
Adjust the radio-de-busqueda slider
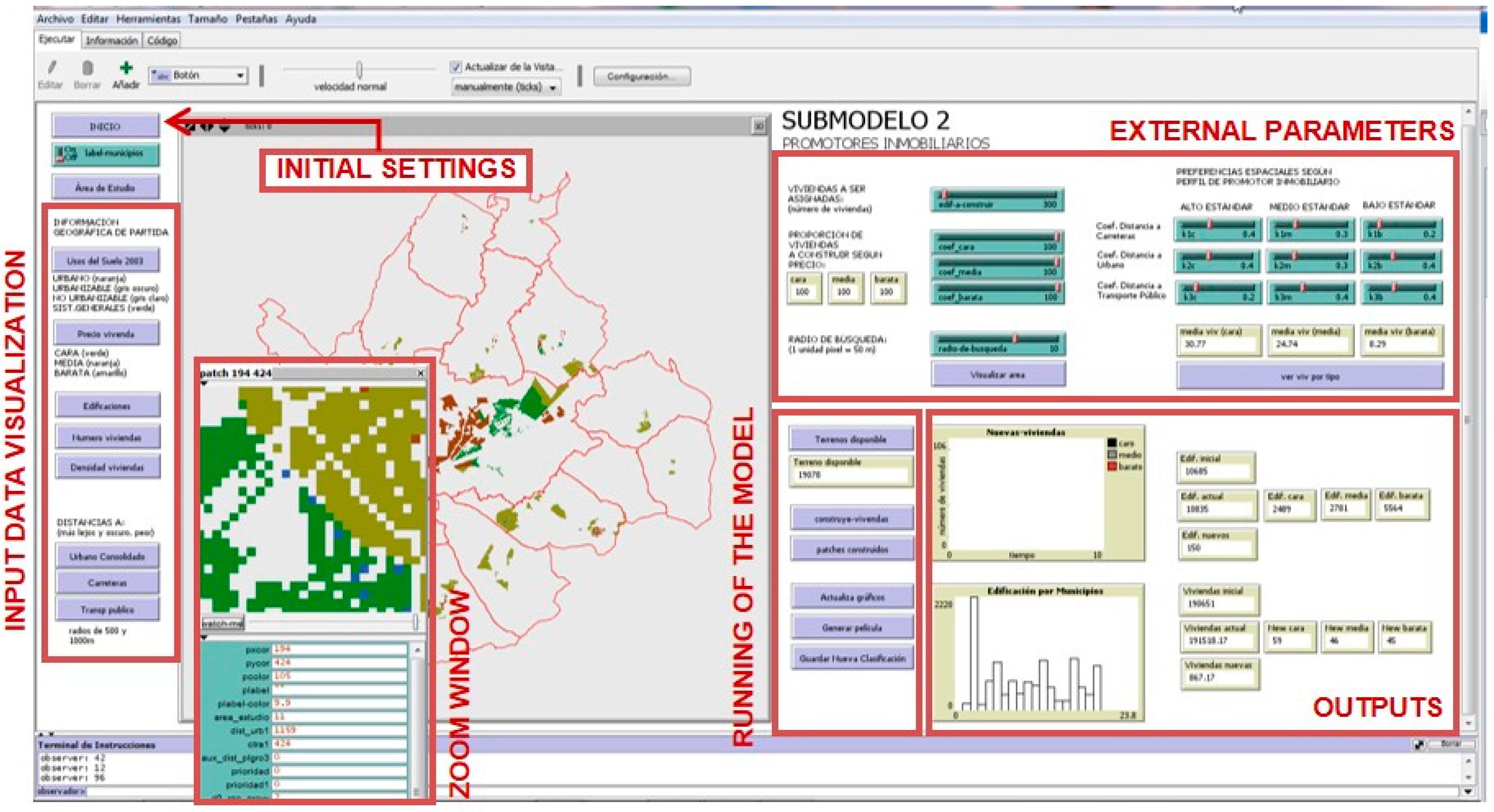[998, 343]
